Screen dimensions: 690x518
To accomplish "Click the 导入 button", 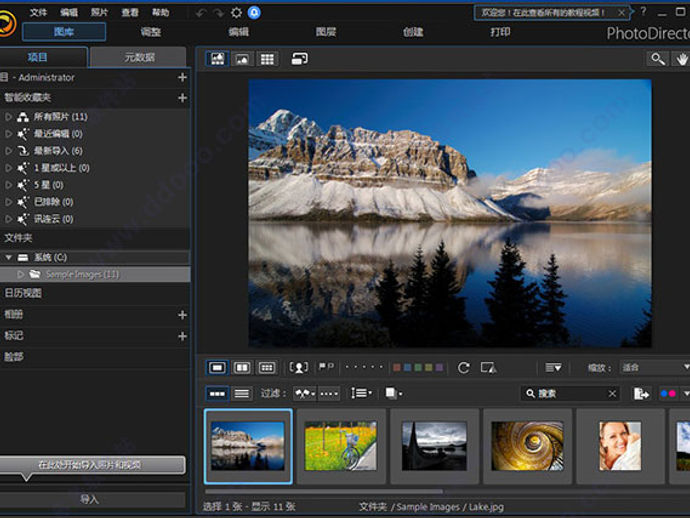I will [x=92, y=499].
